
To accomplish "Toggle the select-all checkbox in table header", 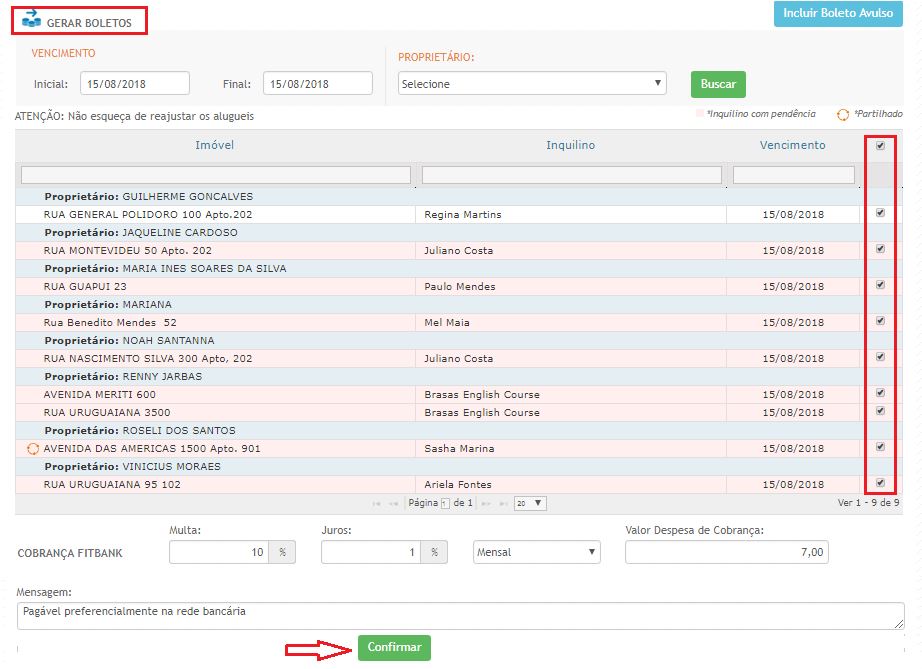I will [880, 146].
